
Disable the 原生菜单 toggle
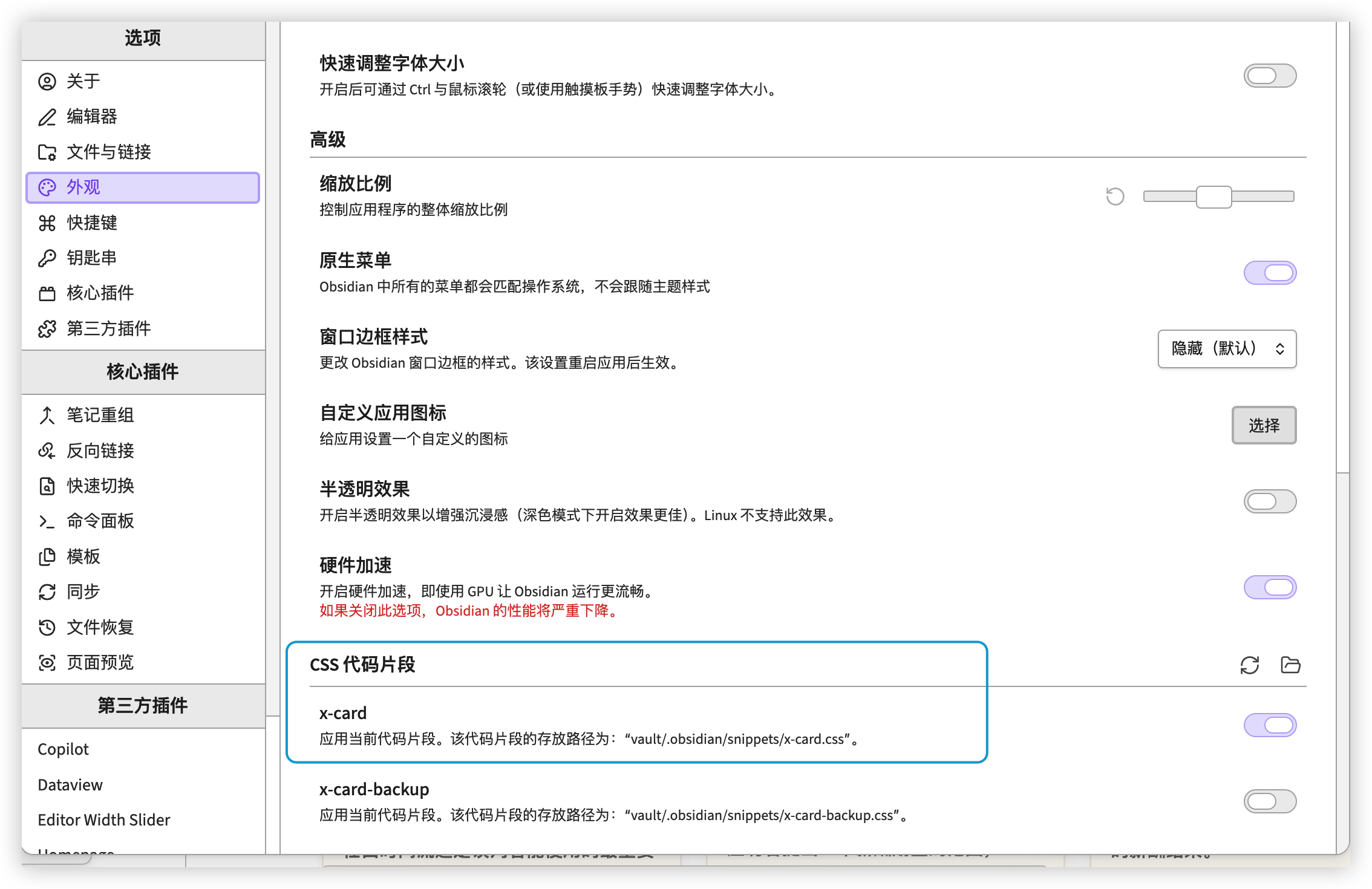[x=1270, y=273]
